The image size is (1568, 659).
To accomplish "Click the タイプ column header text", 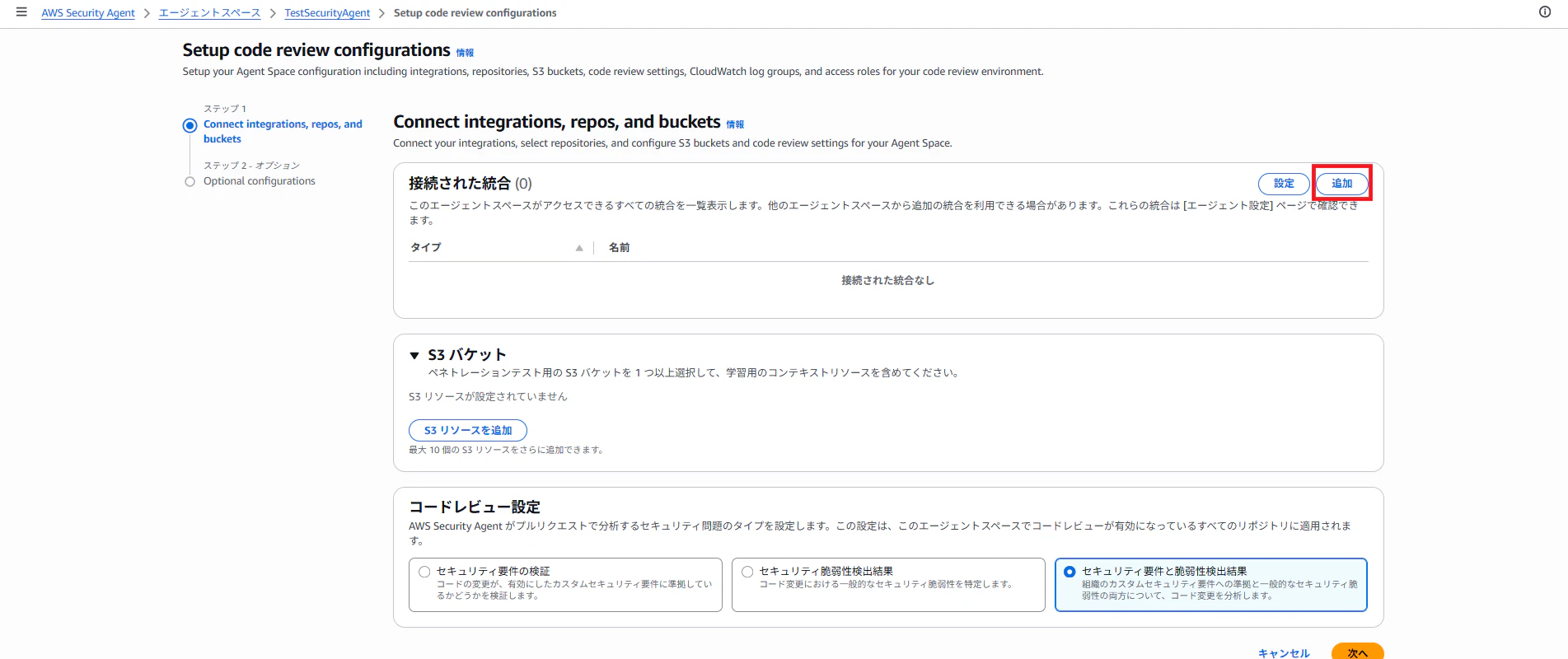I will coord(426,248).
